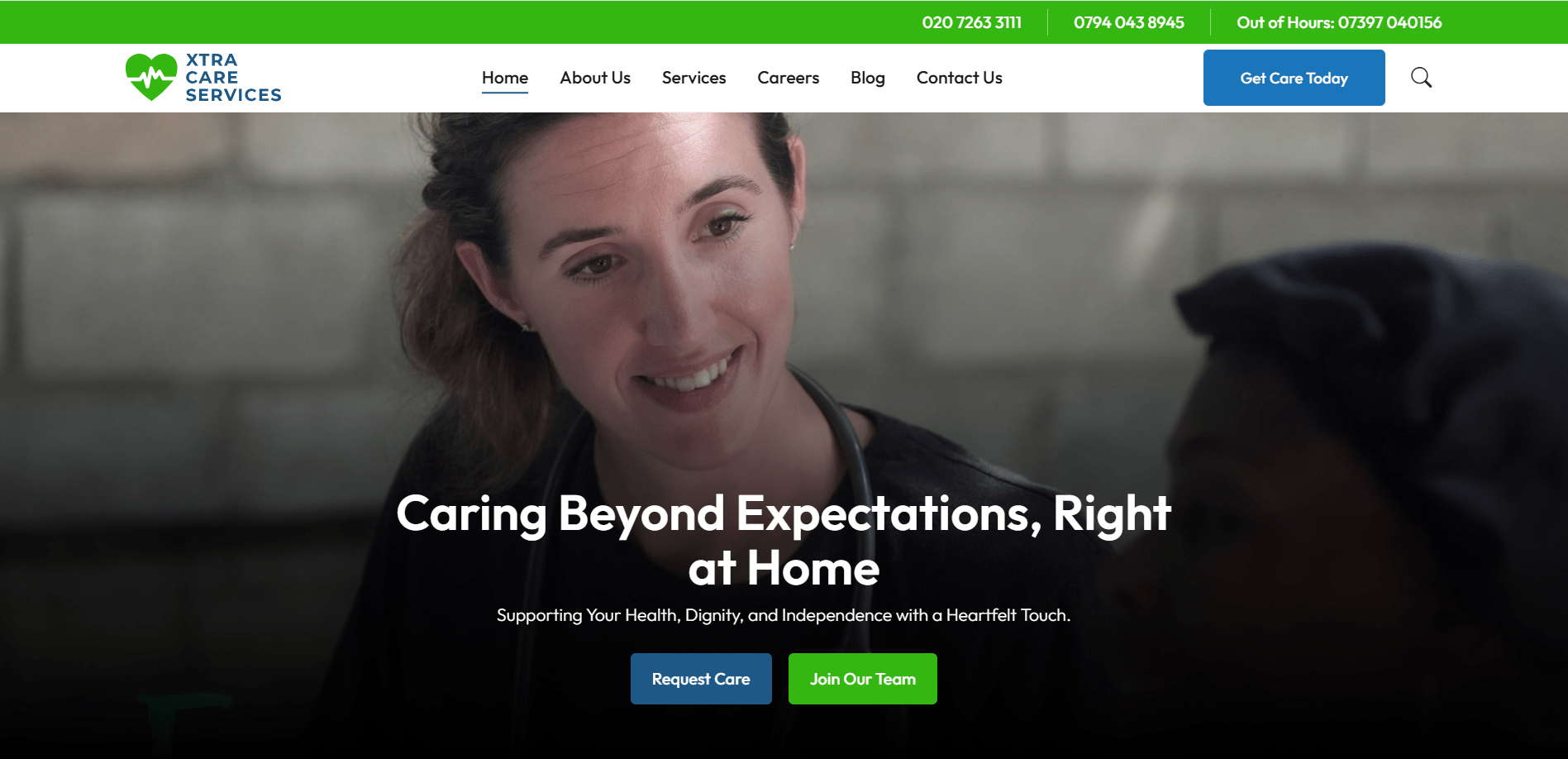
Task: Click the green Join Our Team button
Action: click(x=863, y=679)
